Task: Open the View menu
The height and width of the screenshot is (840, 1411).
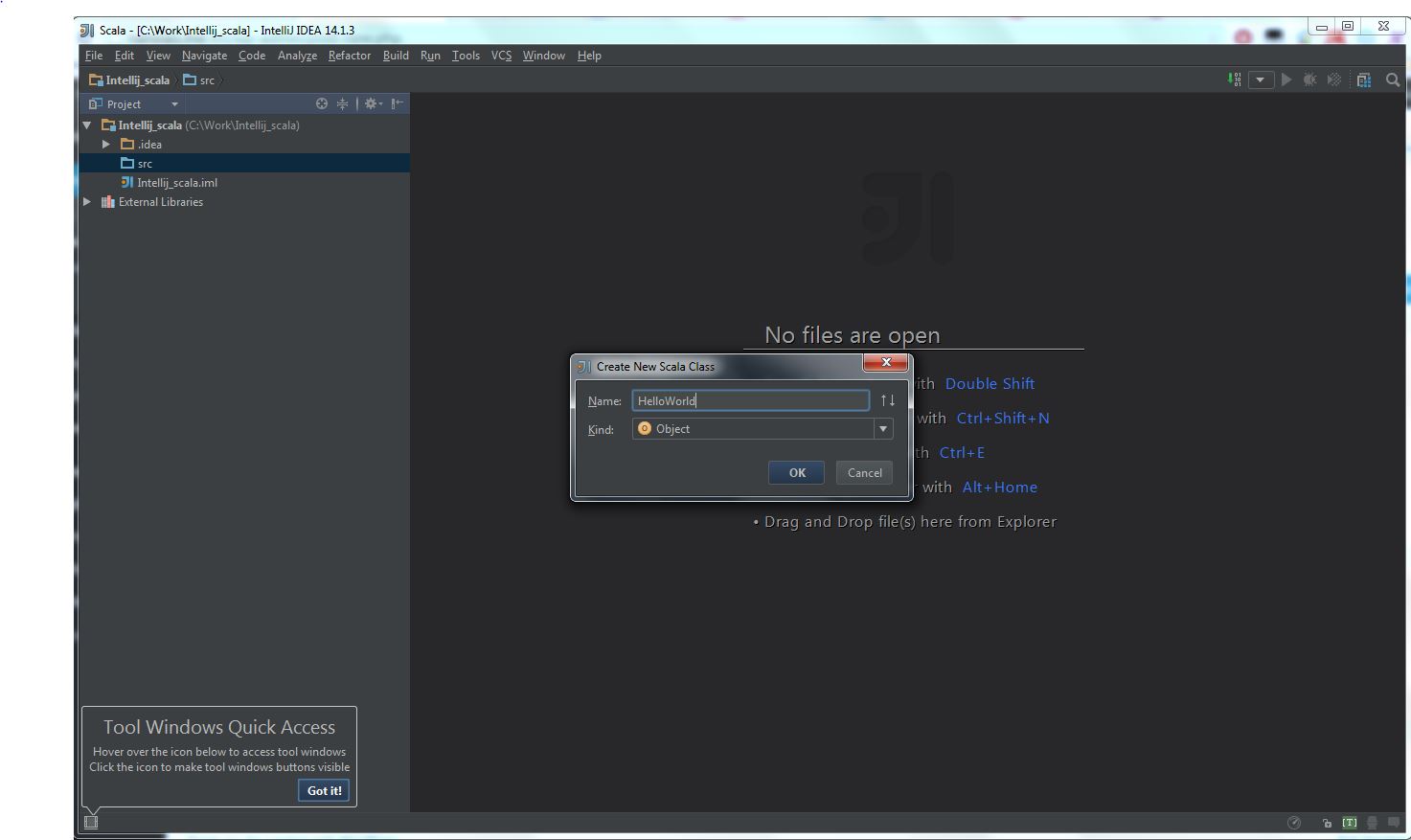Action: 158,56
